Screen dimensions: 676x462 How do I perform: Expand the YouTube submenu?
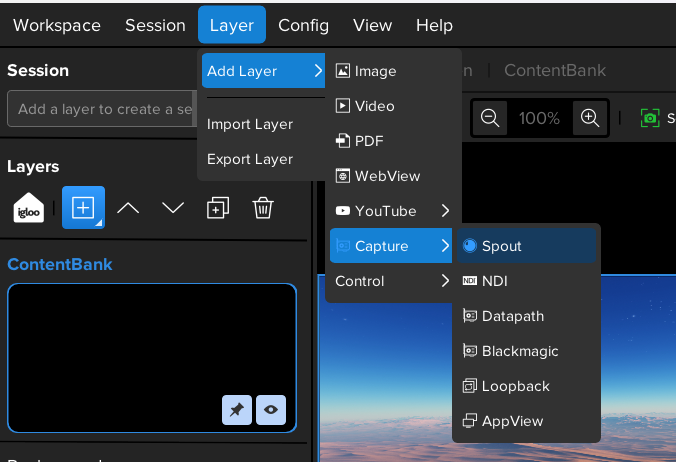click(393, 211)
